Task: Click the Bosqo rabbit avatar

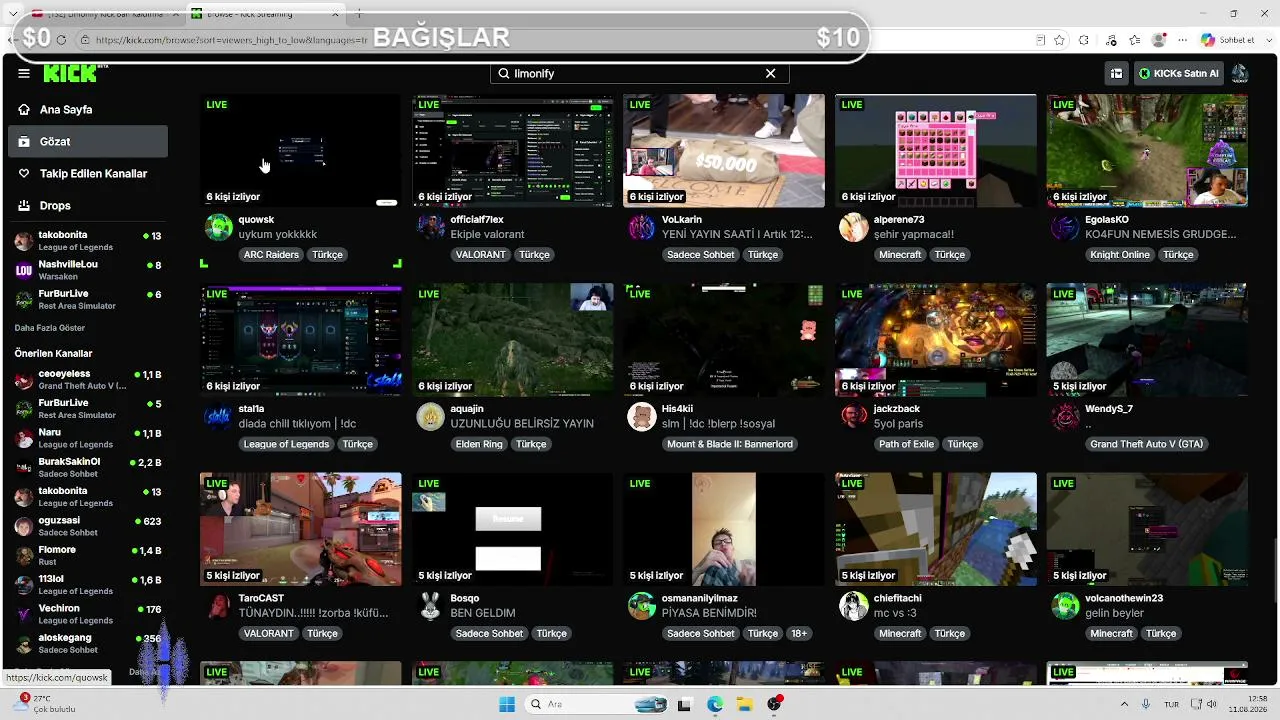Action: point(431,605)
